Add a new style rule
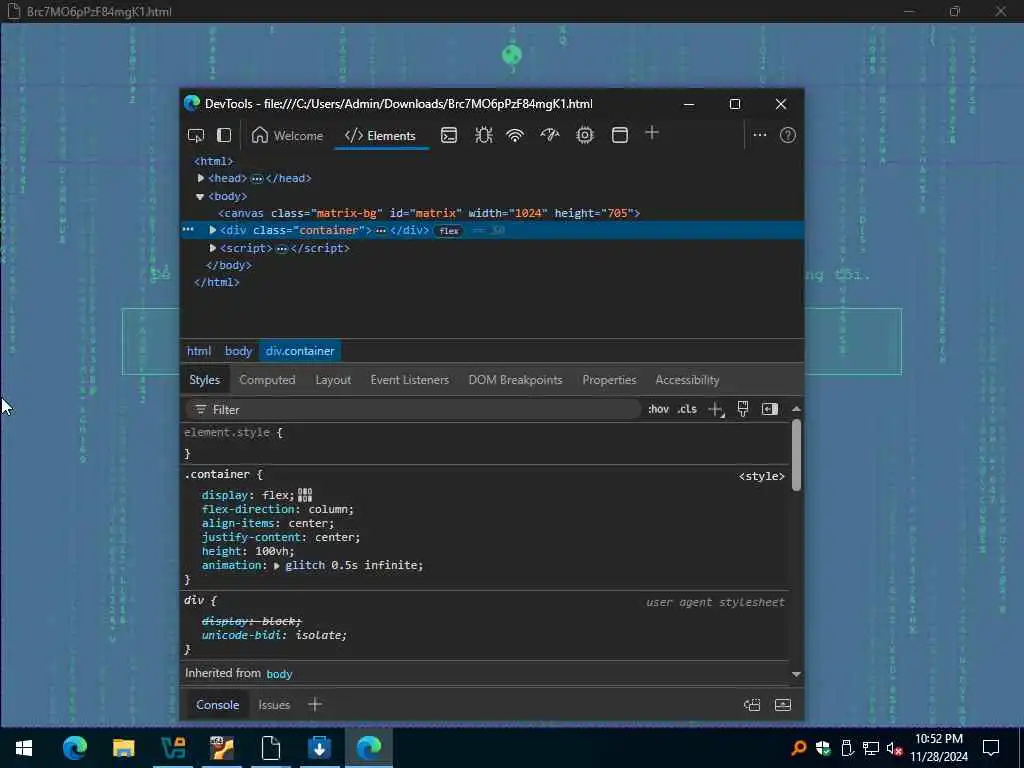The image size is (1024, 768). 716,409
